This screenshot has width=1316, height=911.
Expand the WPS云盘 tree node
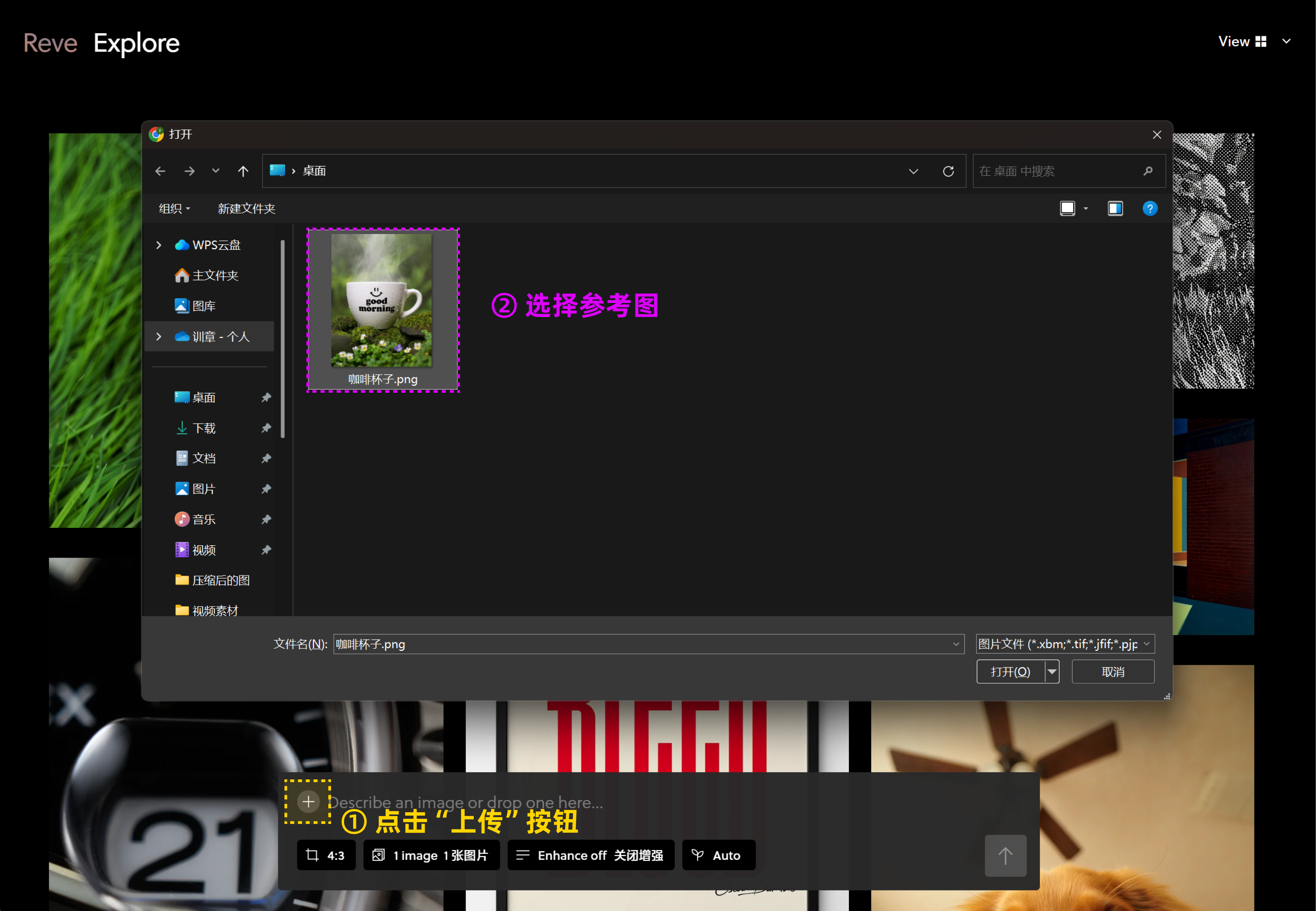[159, 245]
